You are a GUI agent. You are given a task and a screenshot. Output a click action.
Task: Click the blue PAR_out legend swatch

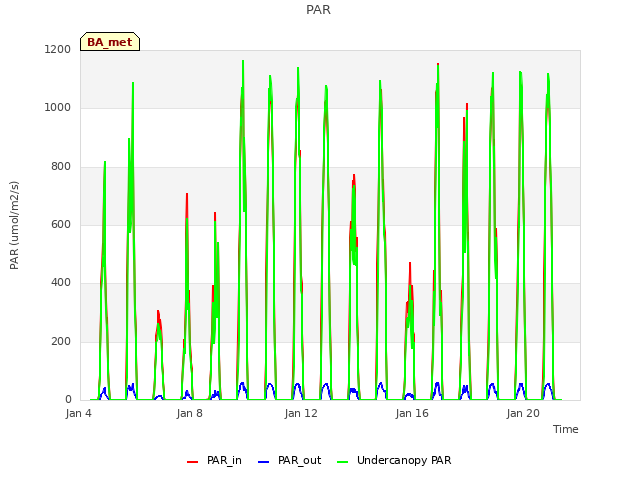[x=264, y=462]
